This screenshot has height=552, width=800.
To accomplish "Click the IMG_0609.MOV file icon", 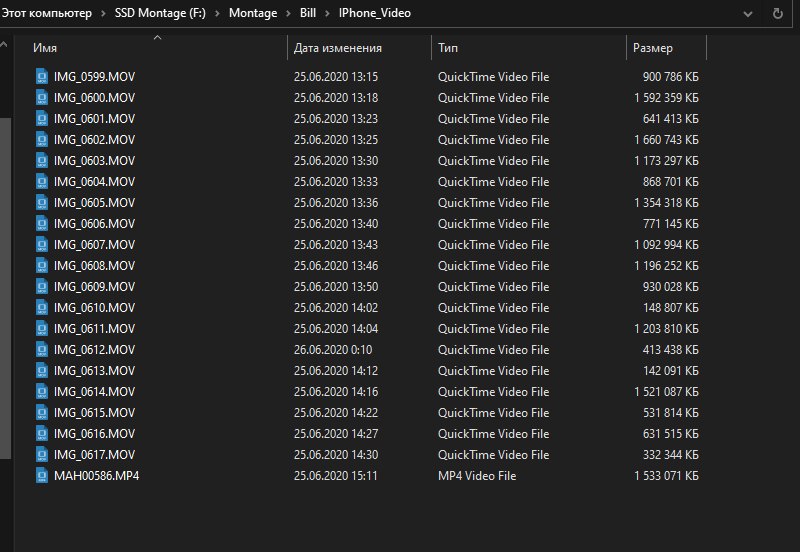I will pyautogui.click(x=42, y=287).
